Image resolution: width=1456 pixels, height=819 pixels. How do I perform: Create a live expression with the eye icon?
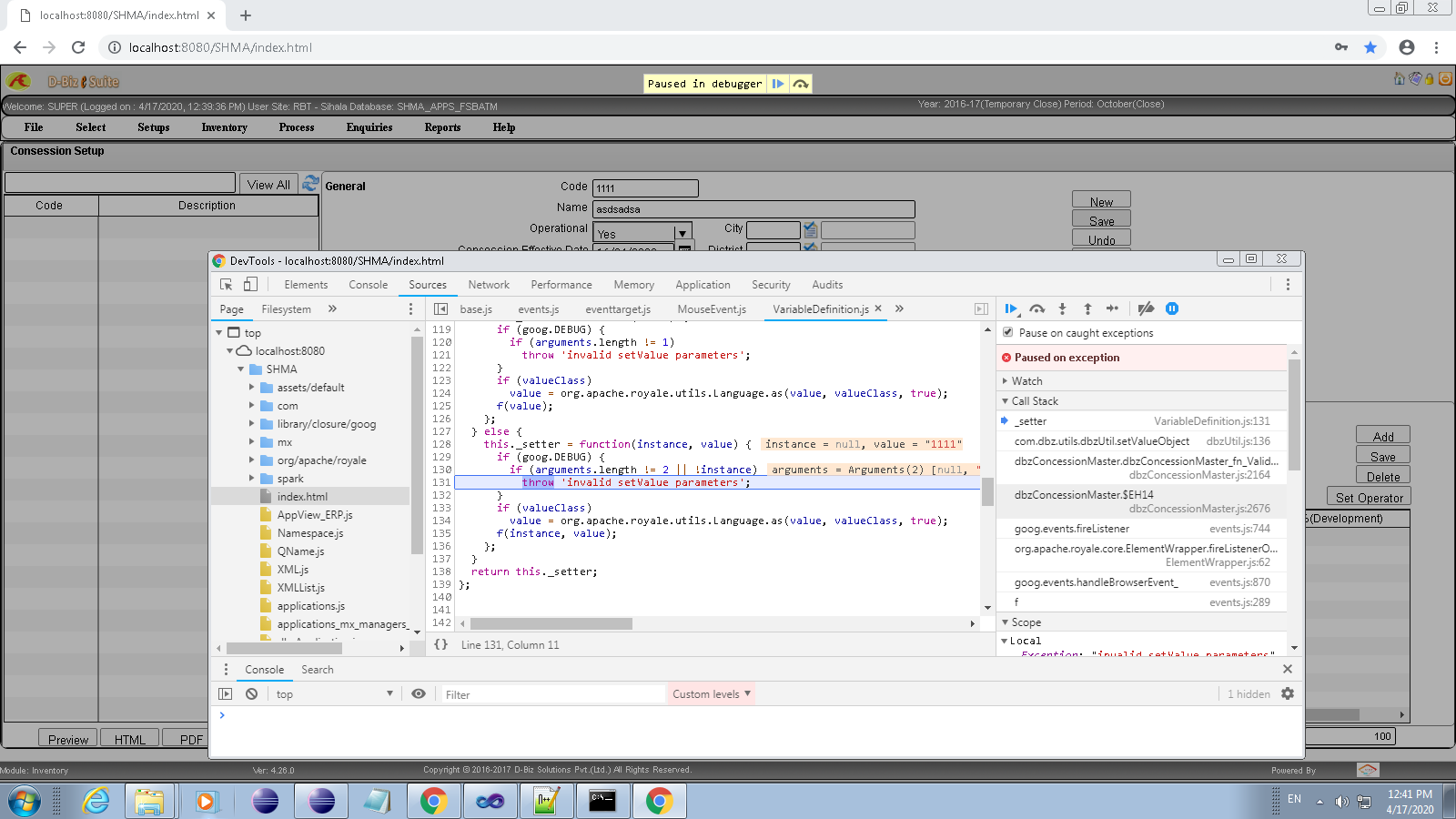(419, 693)
